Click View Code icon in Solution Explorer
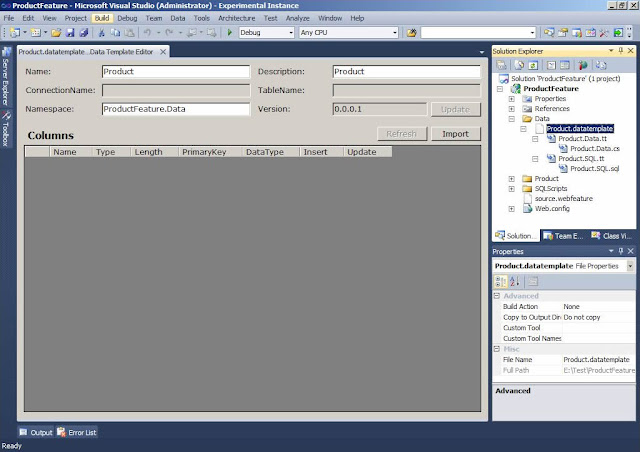 (551, 65)
